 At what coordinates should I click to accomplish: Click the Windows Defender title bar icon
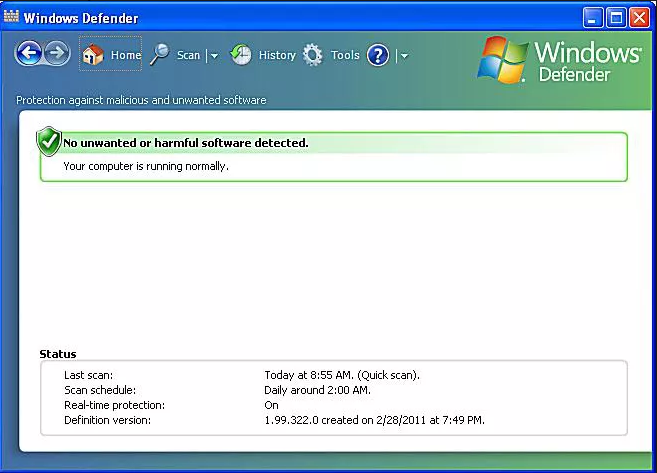pyautogui.click(x=11, y=16)
